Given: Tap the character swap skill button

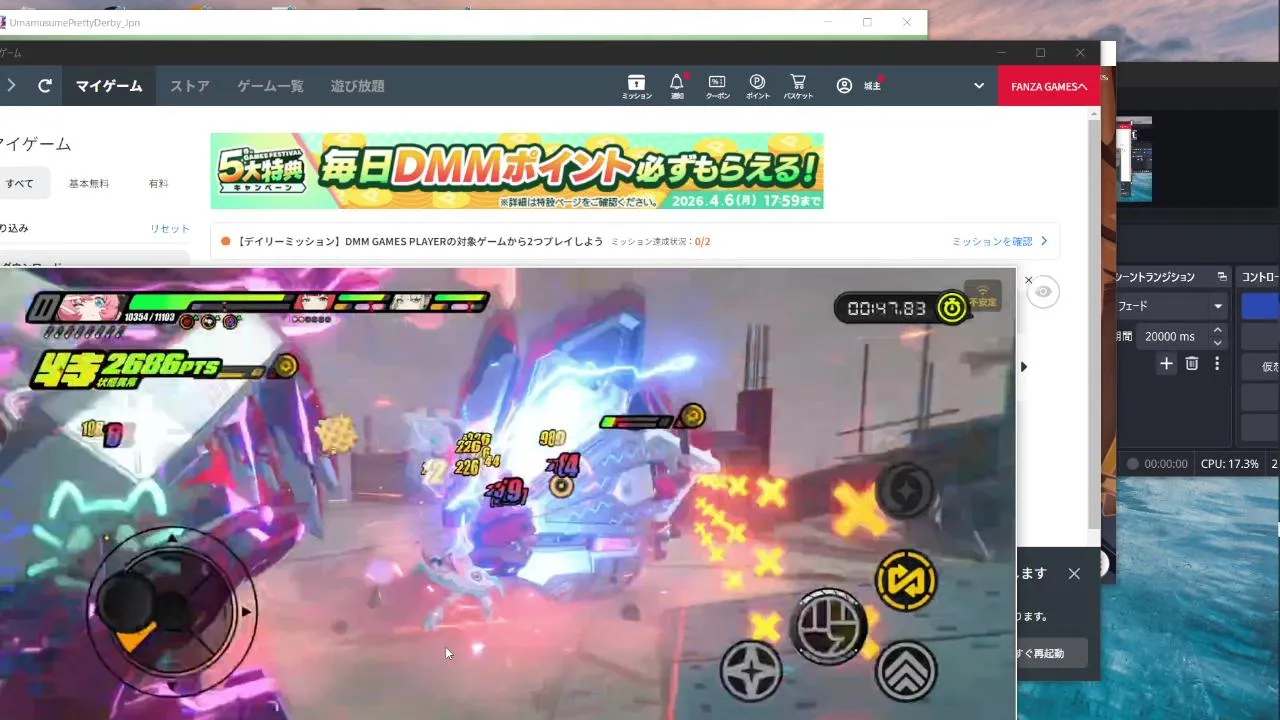Looking at the screenshot, I should point(906,581).
